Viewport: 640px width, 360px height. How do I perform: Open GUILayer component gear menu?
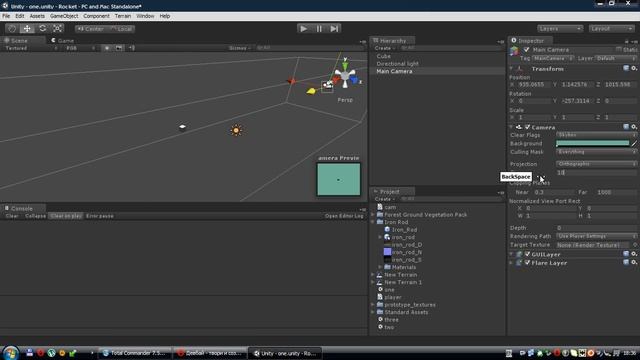pyautogui.click(x=633, y=254)
